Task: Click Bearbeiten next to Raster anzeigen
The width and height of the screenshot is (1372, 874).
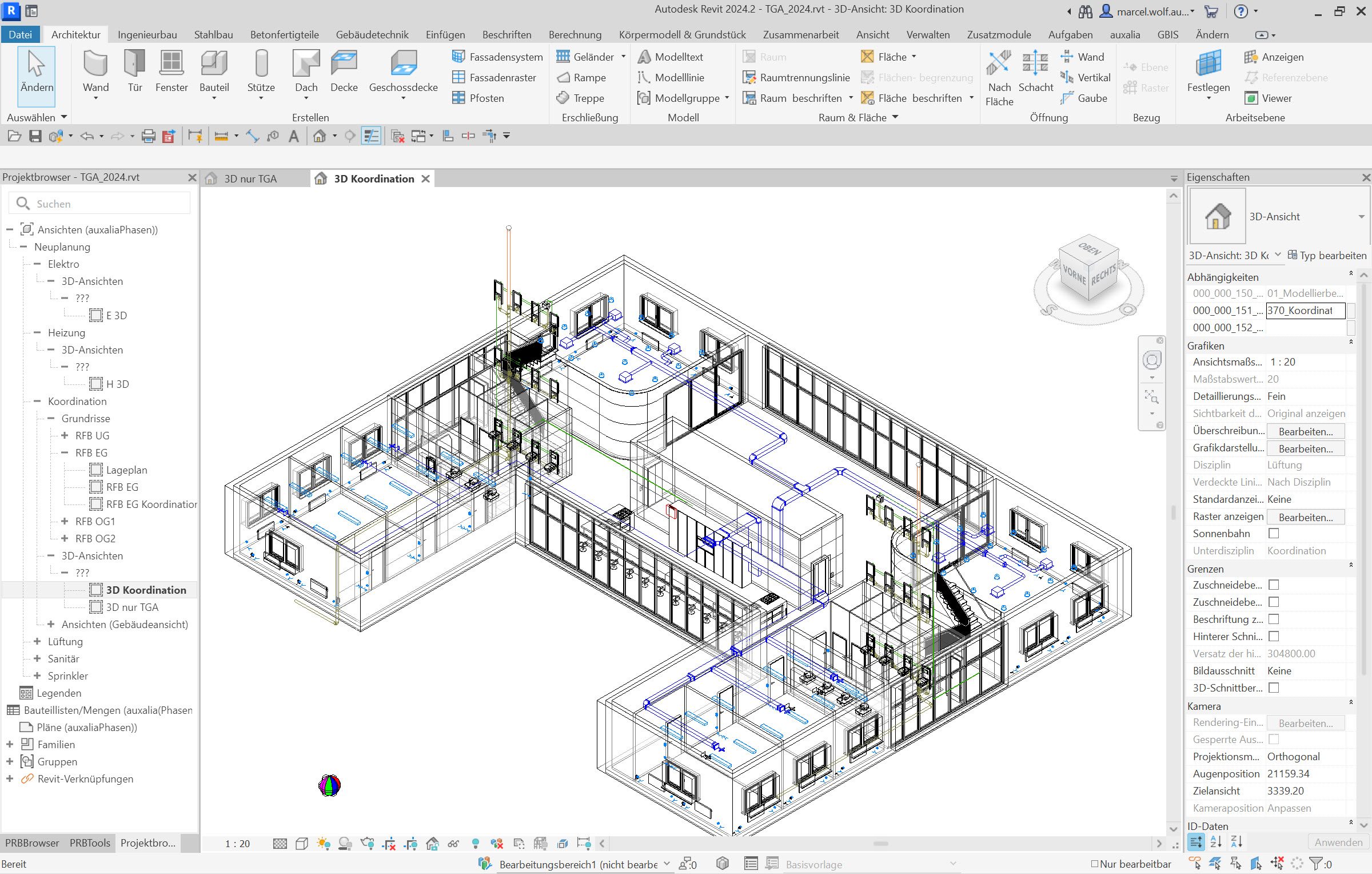Action: tap(1305, 517)
